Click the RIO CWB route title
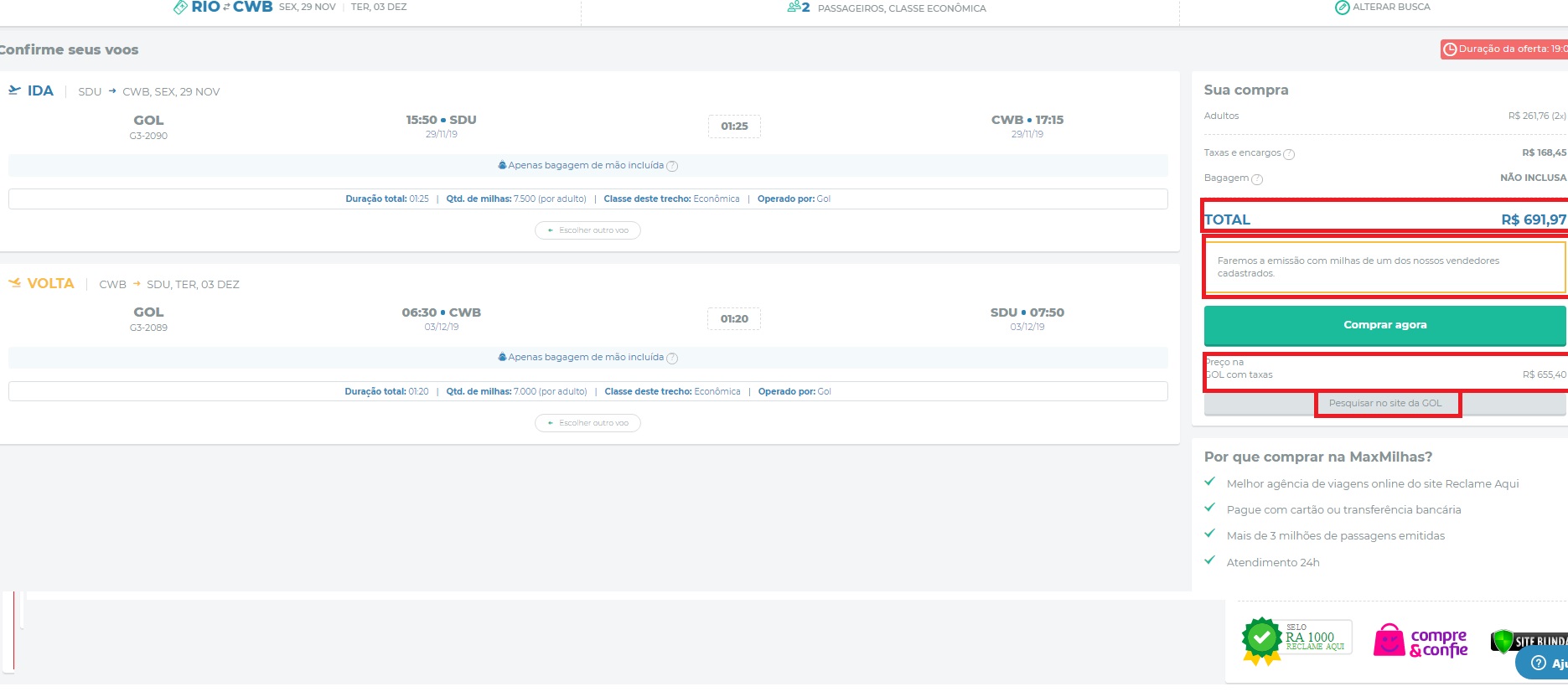The image size is (1568, 697). 232,7
